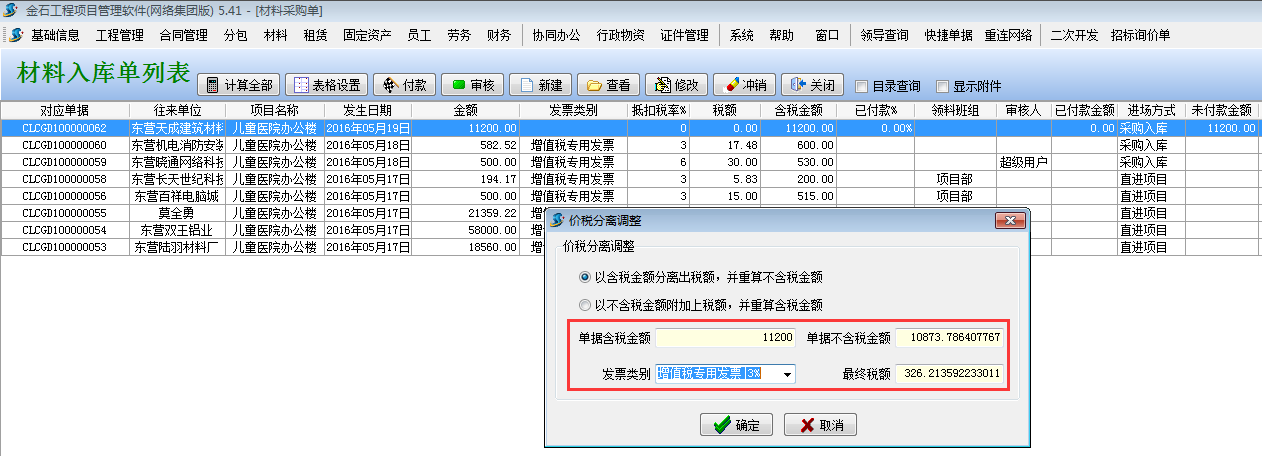Select 以含税金额分离出税额 radio option
Screen dimensions: 1262x456
click(585, 277)
